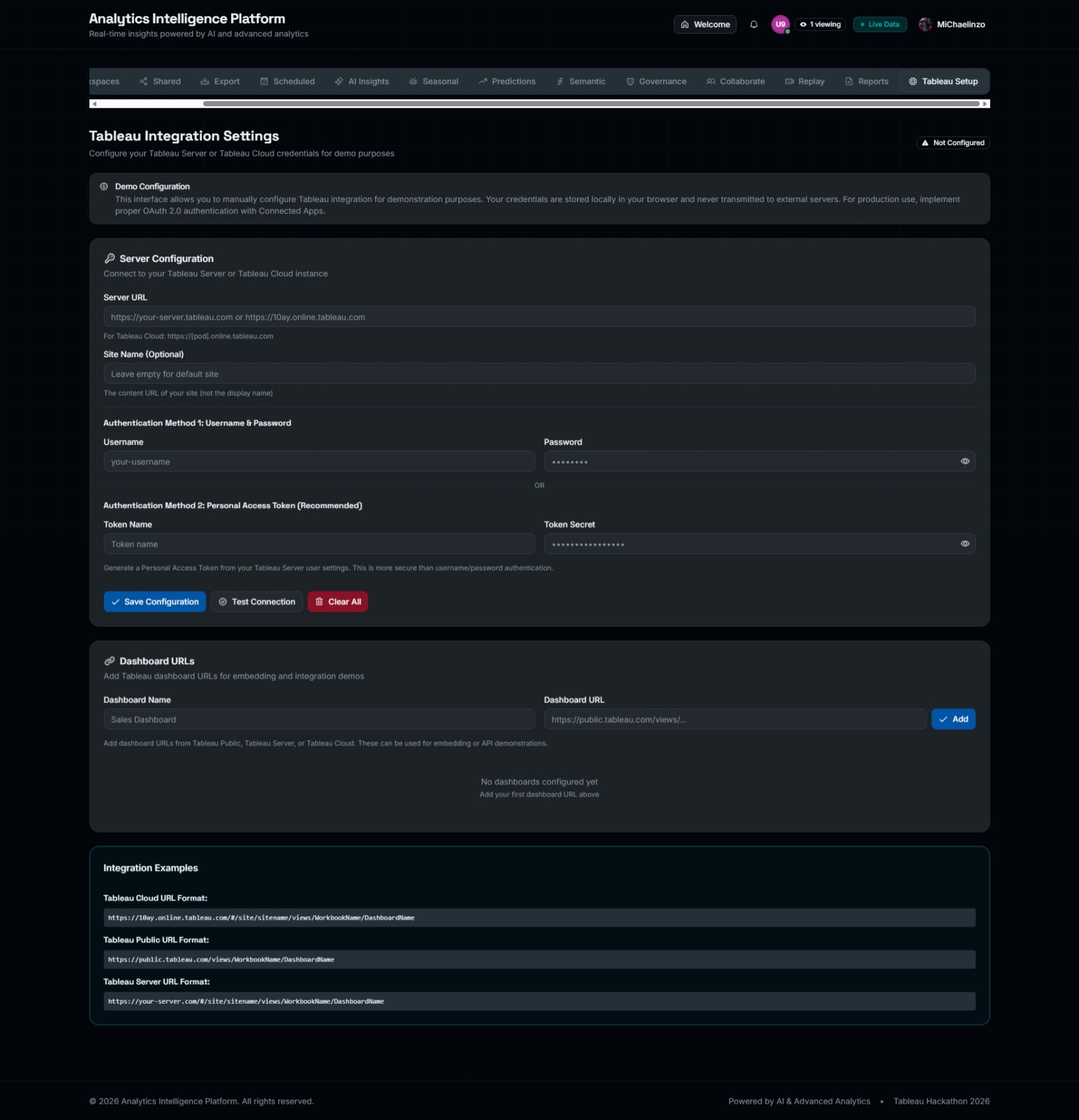This screenshot has width=1079, height=1120.
Task: Click the Dashboard Name field
Action: (x=319, y=719)
